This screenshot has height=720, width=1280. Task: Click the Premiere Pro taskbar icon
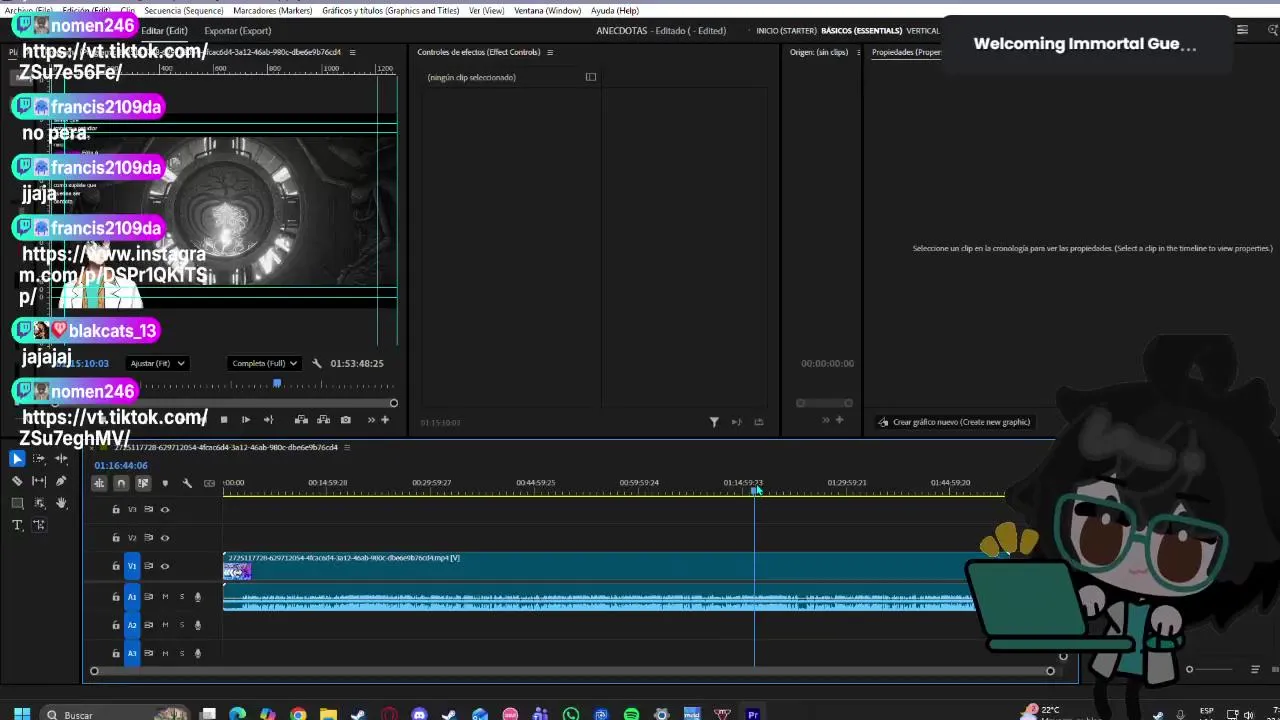click(753, 714)
